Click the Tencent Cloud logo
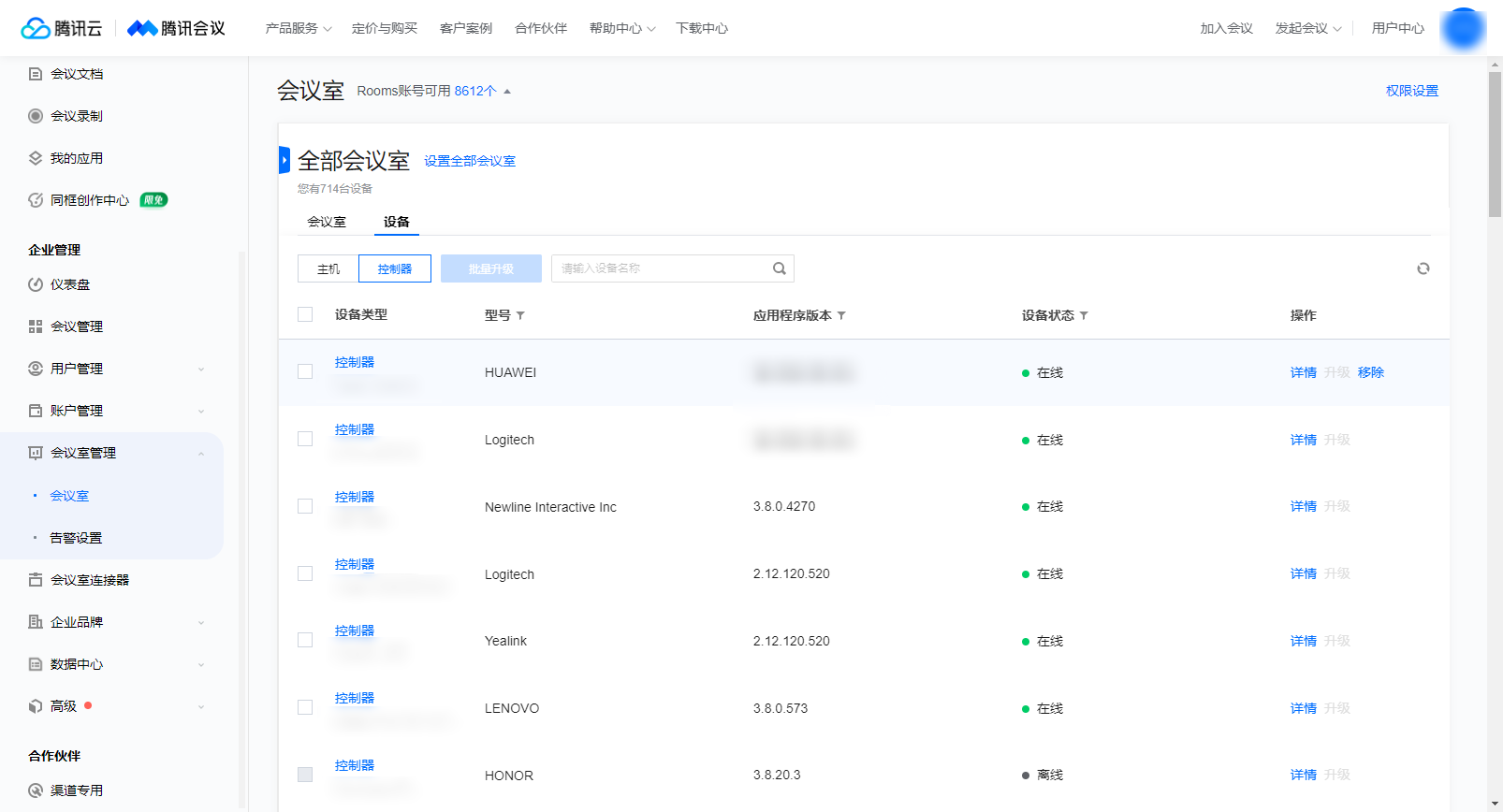 tap(62, 28)
